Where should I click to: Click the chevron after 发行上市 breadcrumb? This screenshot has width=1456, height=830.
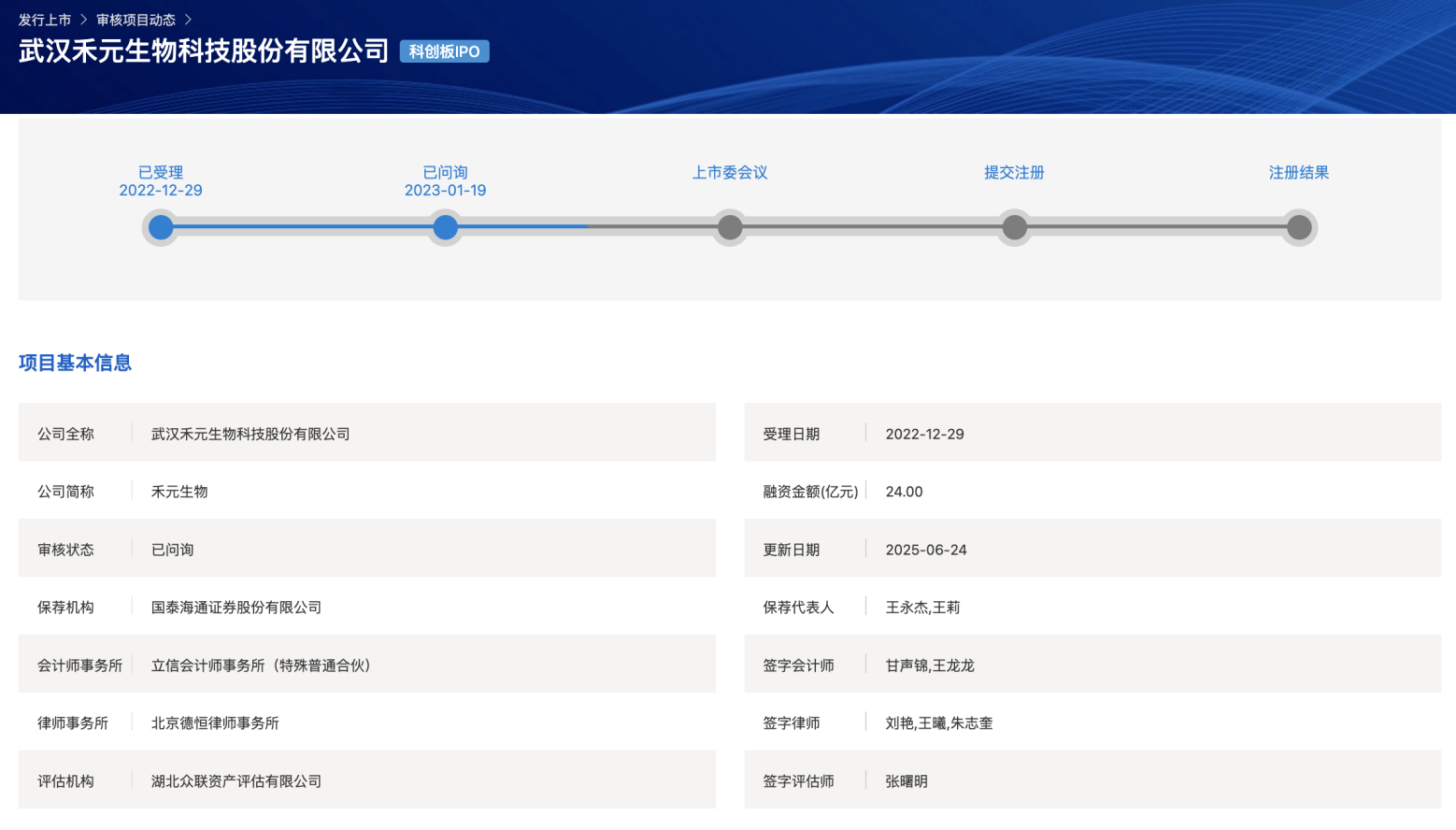click(x=83, y=20)
